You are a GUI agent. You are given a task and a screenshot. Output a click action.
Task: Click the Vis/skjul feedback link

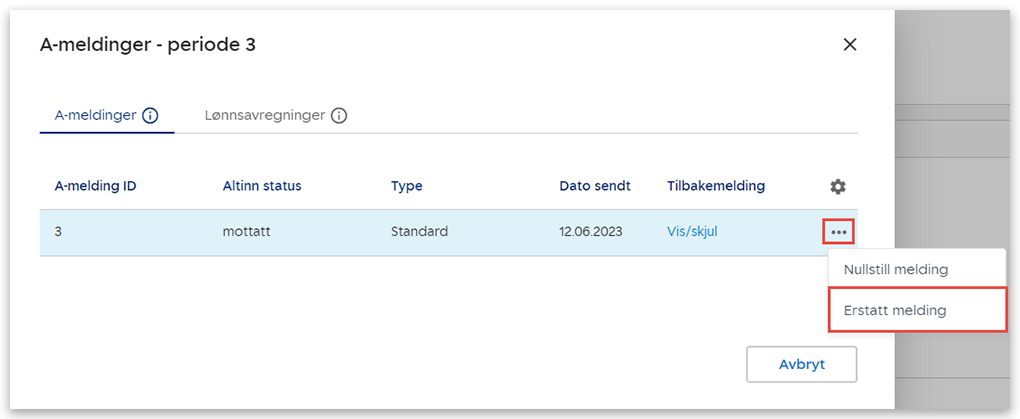692,232
